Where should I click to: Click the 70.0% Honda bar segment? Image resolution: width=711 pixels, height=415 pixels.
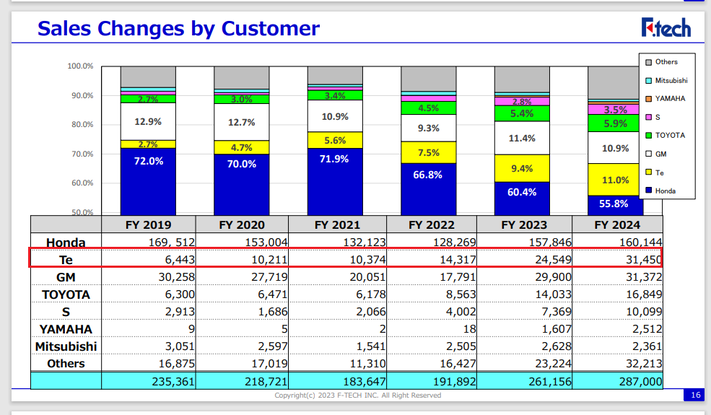tap(242, 185)
